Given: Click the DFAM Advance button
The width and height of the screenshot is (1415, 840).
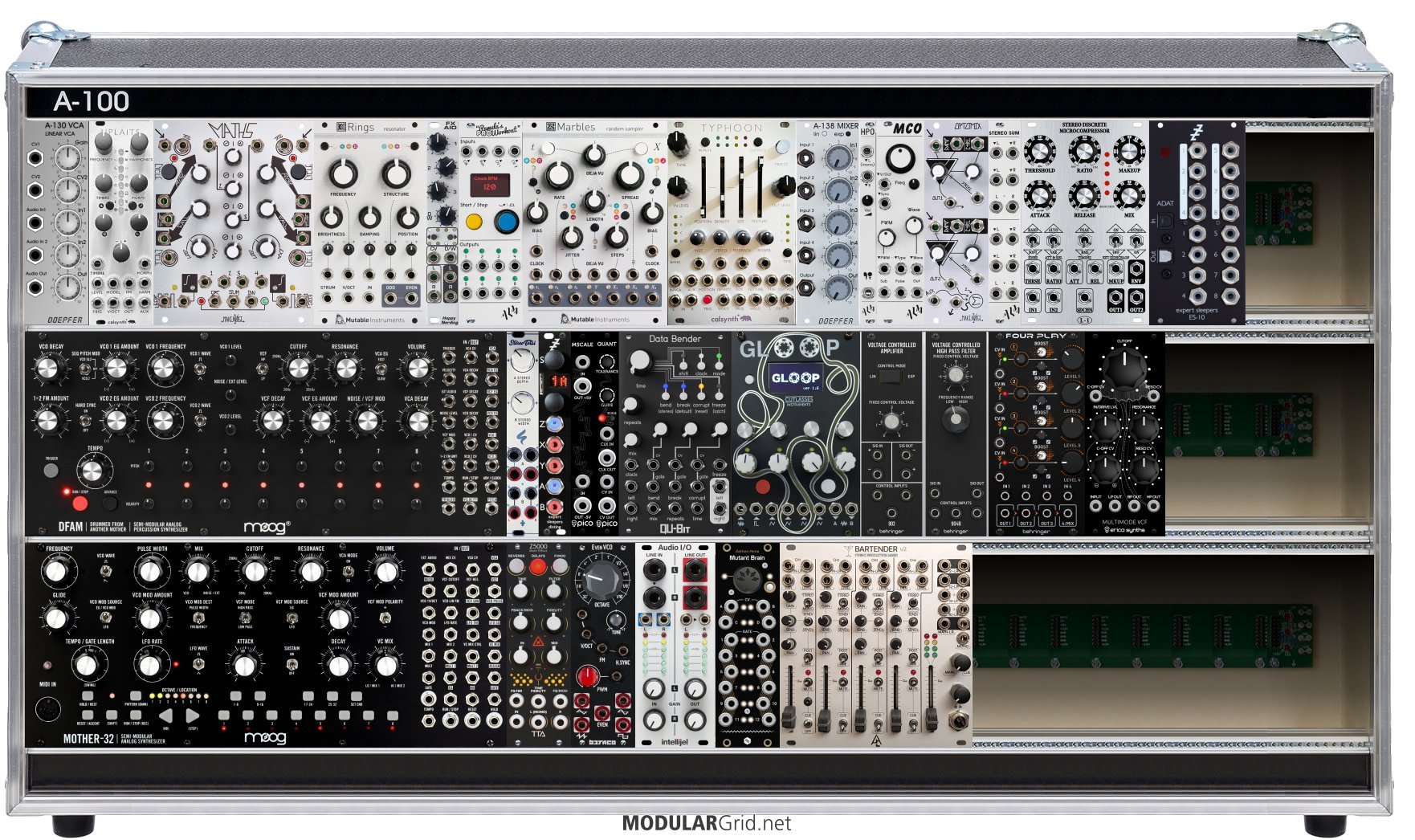Looking at the screenshot, I should tap(110, 504).
